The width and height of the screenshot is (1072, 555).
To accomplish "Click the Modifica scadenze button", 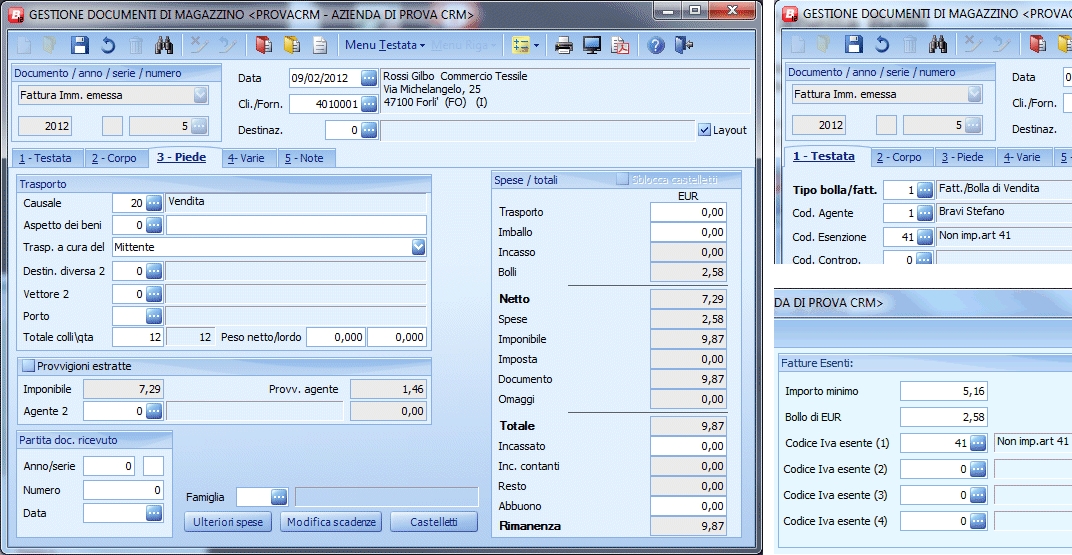I will pyautogui.click(x=332, y=522).
